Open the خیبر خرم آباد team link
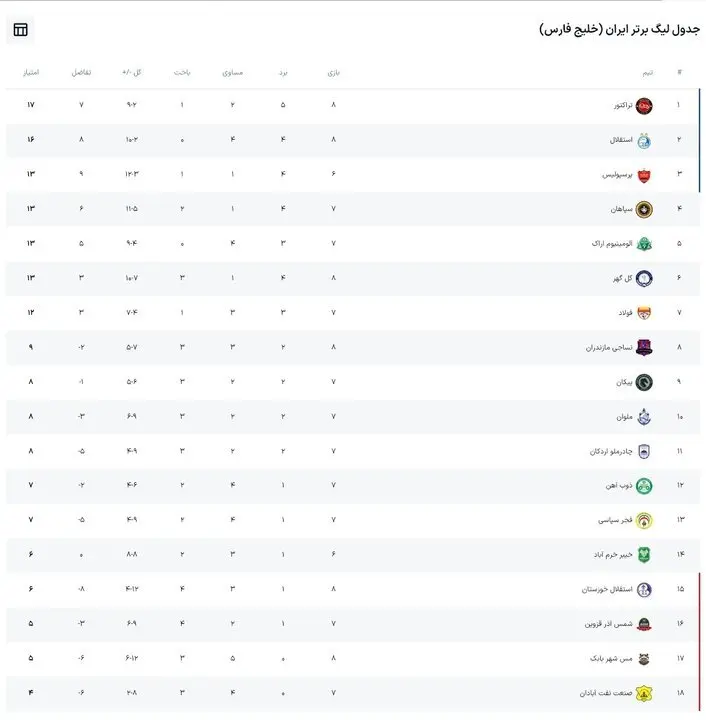 click(x=613, y=555)
